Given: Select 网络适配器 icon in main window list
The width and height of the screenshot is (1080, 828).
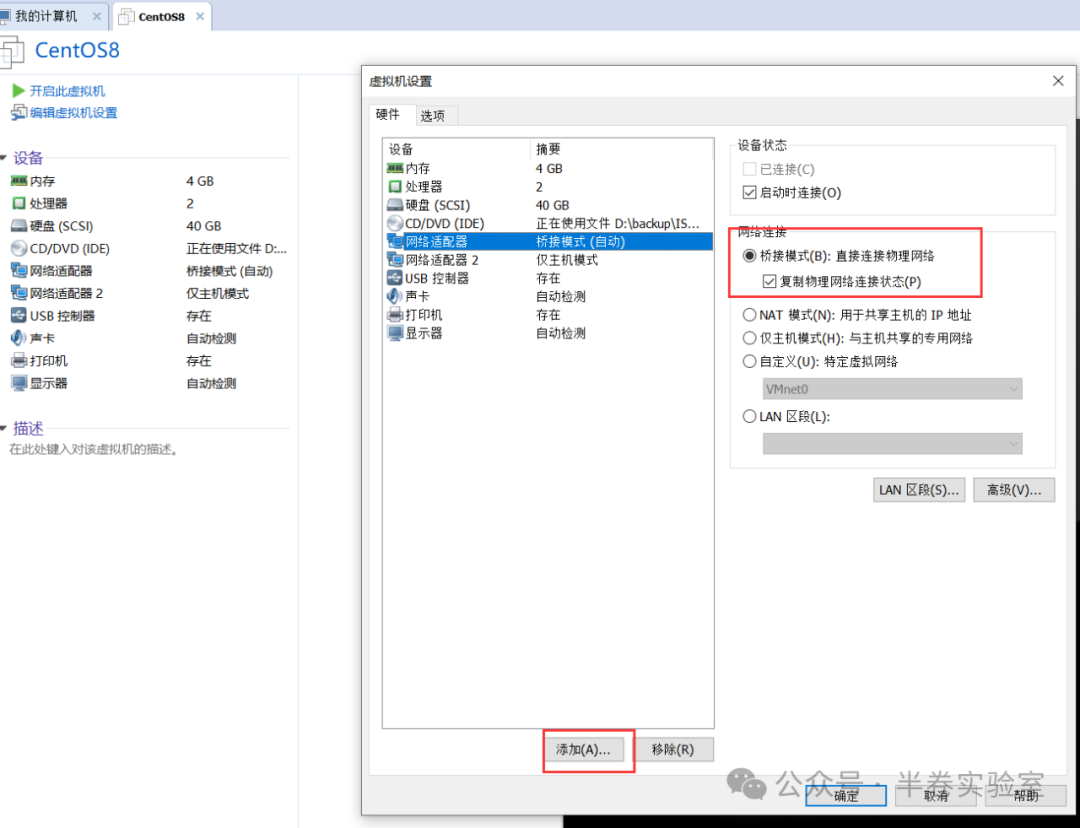Looking at the screenshot, I should pos(19,271).
